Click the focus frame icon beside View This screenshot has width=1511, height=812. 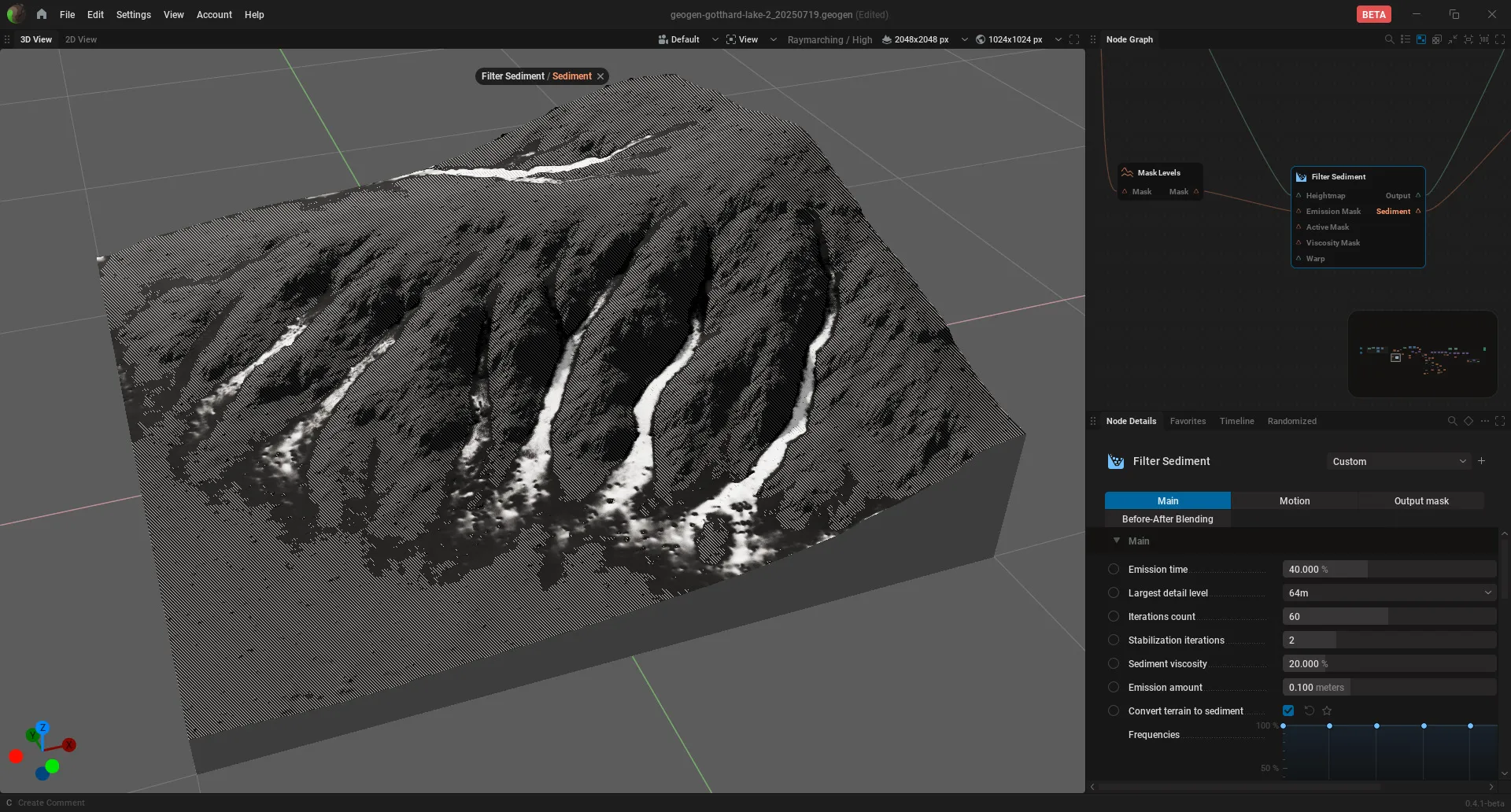coord(731,39)
